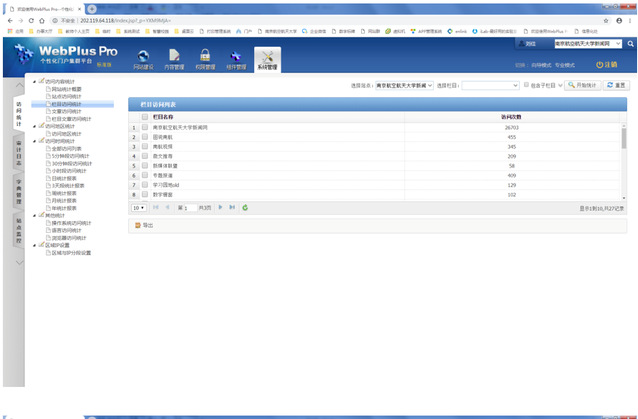Open the 网站建设 globe icon module
638x419 pixels.
pos(143,59)
